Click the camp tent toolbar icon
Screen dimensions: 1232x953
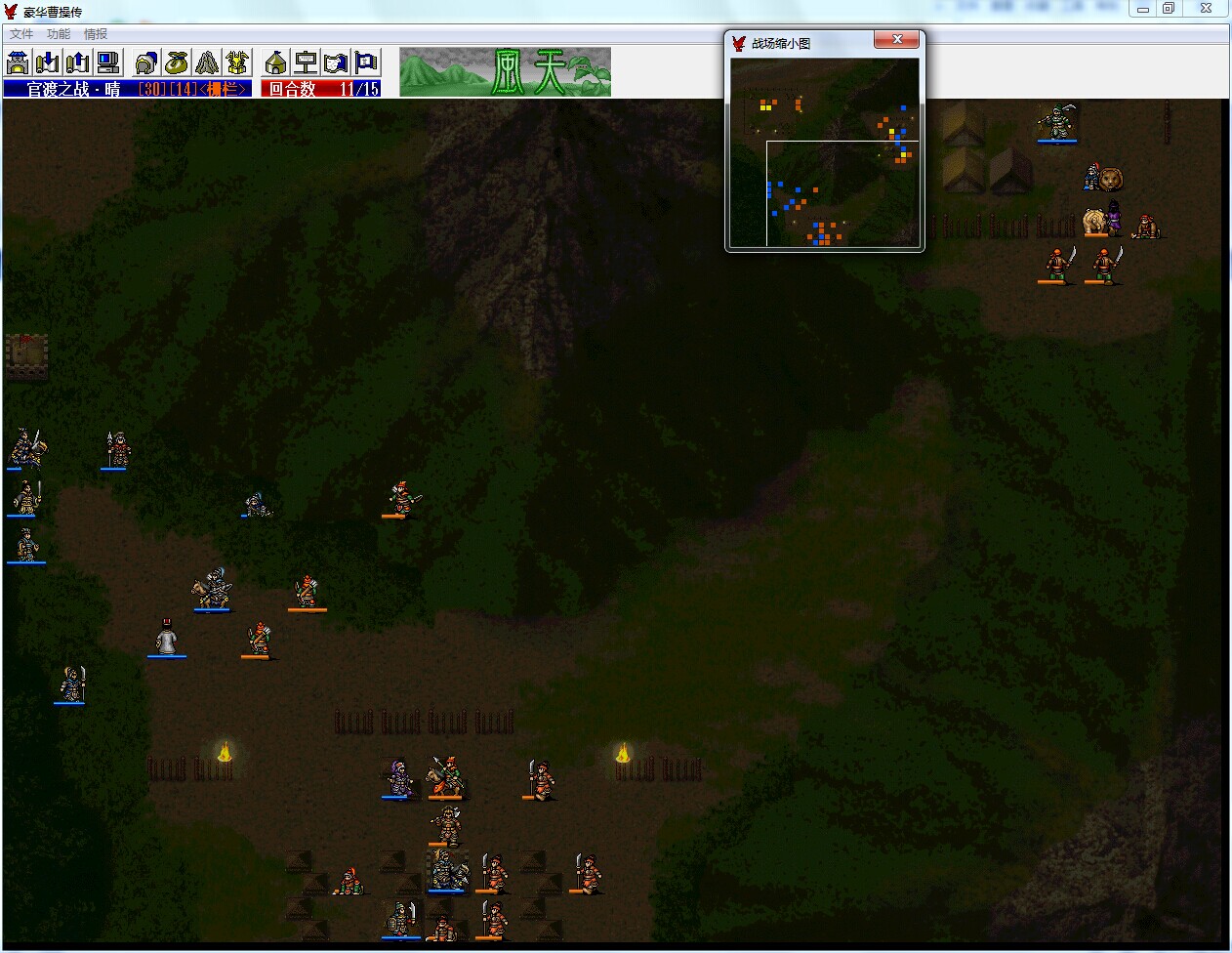point(276,62)
